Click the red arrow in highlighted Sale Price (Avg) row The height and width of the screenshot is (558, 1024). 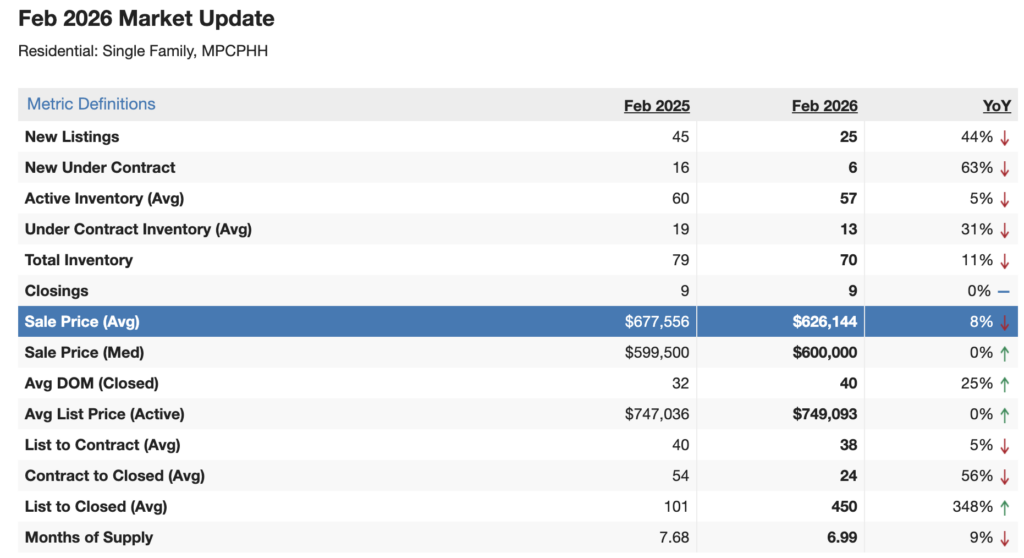[x=1004, y=322]
